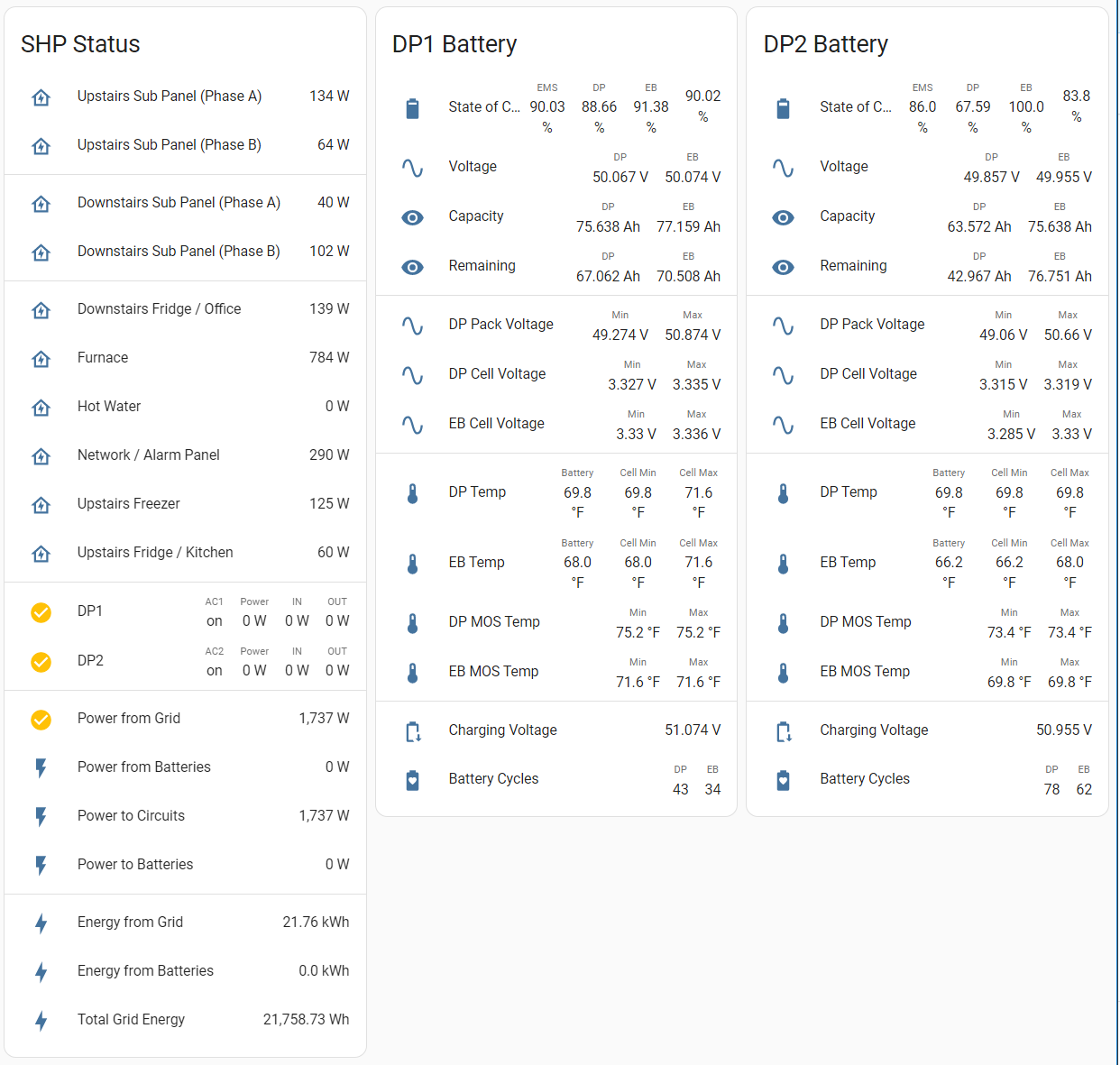Click the eye icon beside DP1 Capacity

tap(412, 217)
